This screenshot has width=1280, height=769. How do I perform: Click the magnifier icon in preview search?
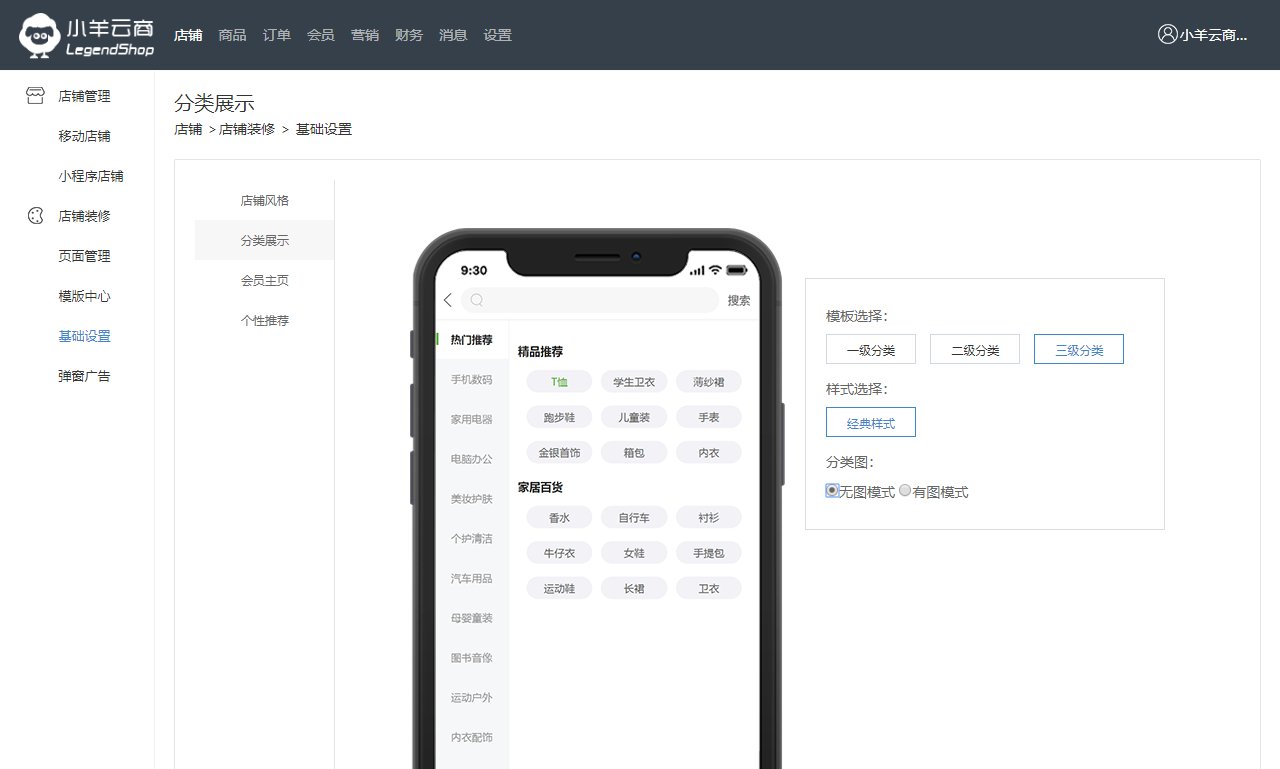[477, 300]
